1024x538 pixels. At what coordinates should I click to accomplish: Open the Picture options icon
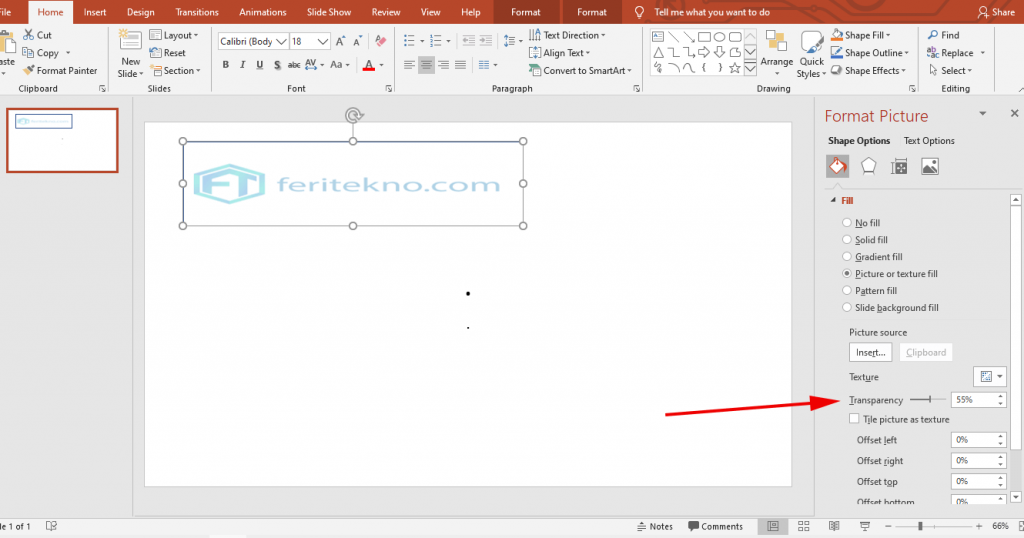point(930,167)
